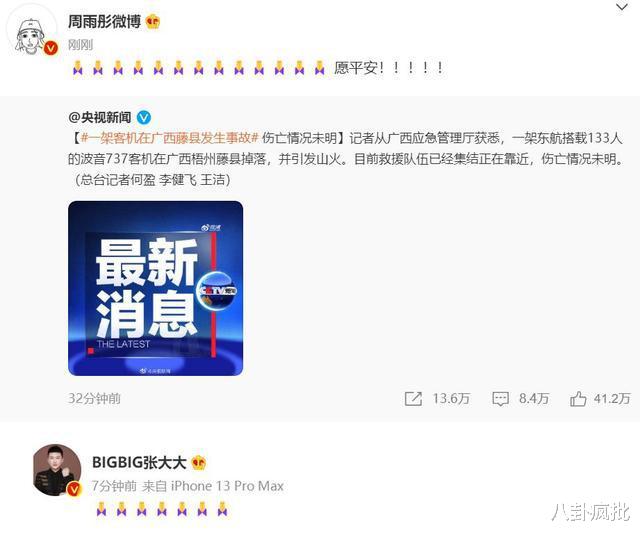This screenshot has height=535, width=640.
Task: Click the 刚刚 timestamp under 周雨彤微博
Action: [80, 45]
